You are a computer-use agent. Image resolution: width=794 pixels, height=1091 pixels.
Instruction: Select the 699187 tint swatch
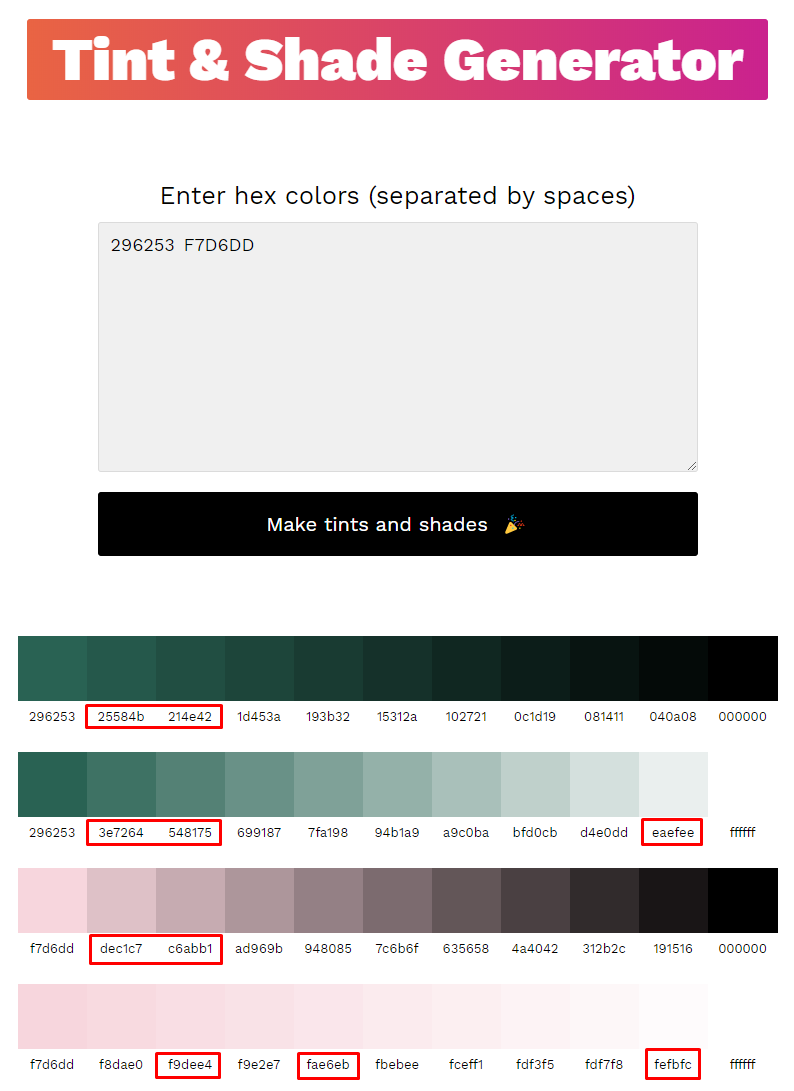(259, 784)
